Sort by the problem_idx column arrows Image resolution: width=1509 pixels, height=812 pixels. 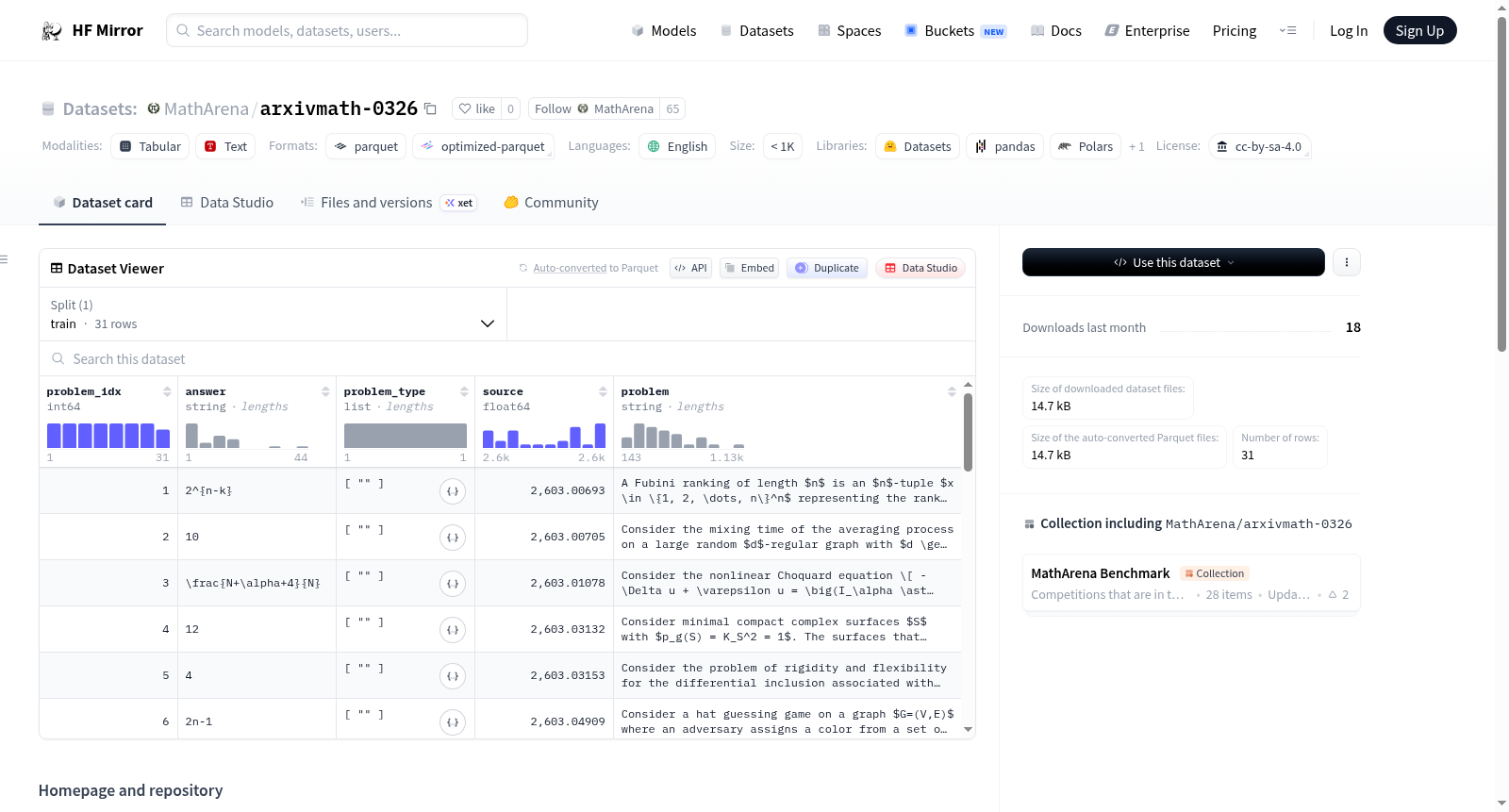point(167,391)
